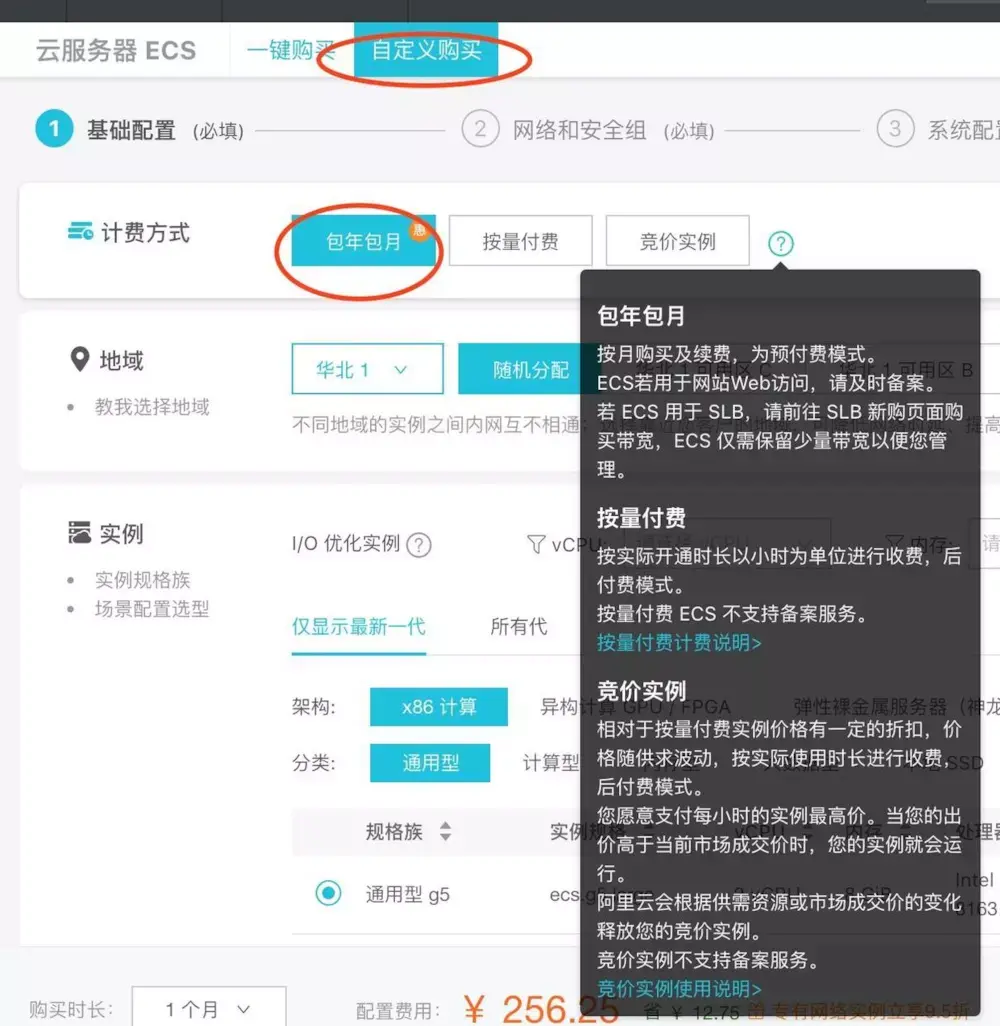Image resolution: width=1000 pixels, height=1026 pixels.
Task: Select 通用型 category
Action: pos(430,762)
